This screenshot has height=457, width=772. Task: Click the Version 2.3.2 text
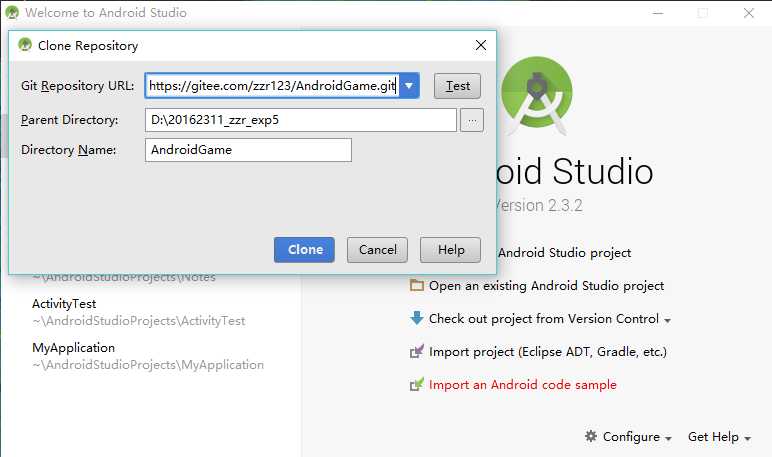[x=540, y=205]
